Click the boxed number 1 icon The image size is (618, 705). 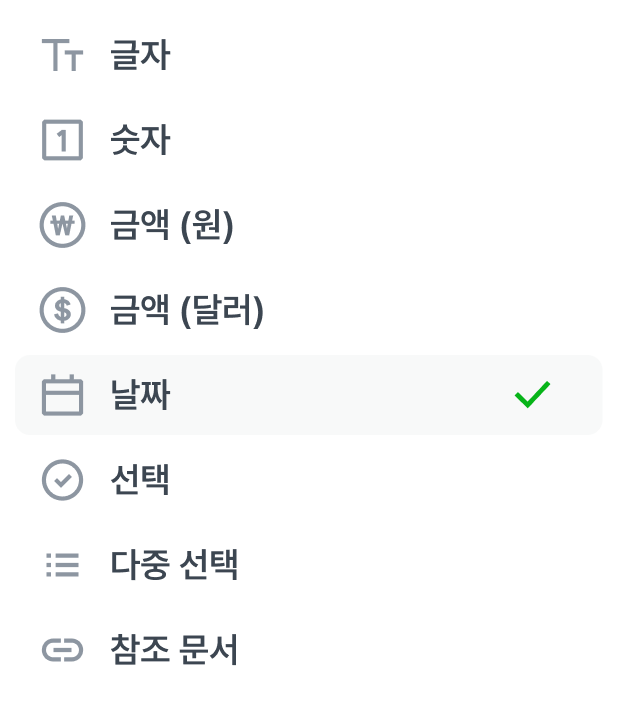(x=62, y=141)
